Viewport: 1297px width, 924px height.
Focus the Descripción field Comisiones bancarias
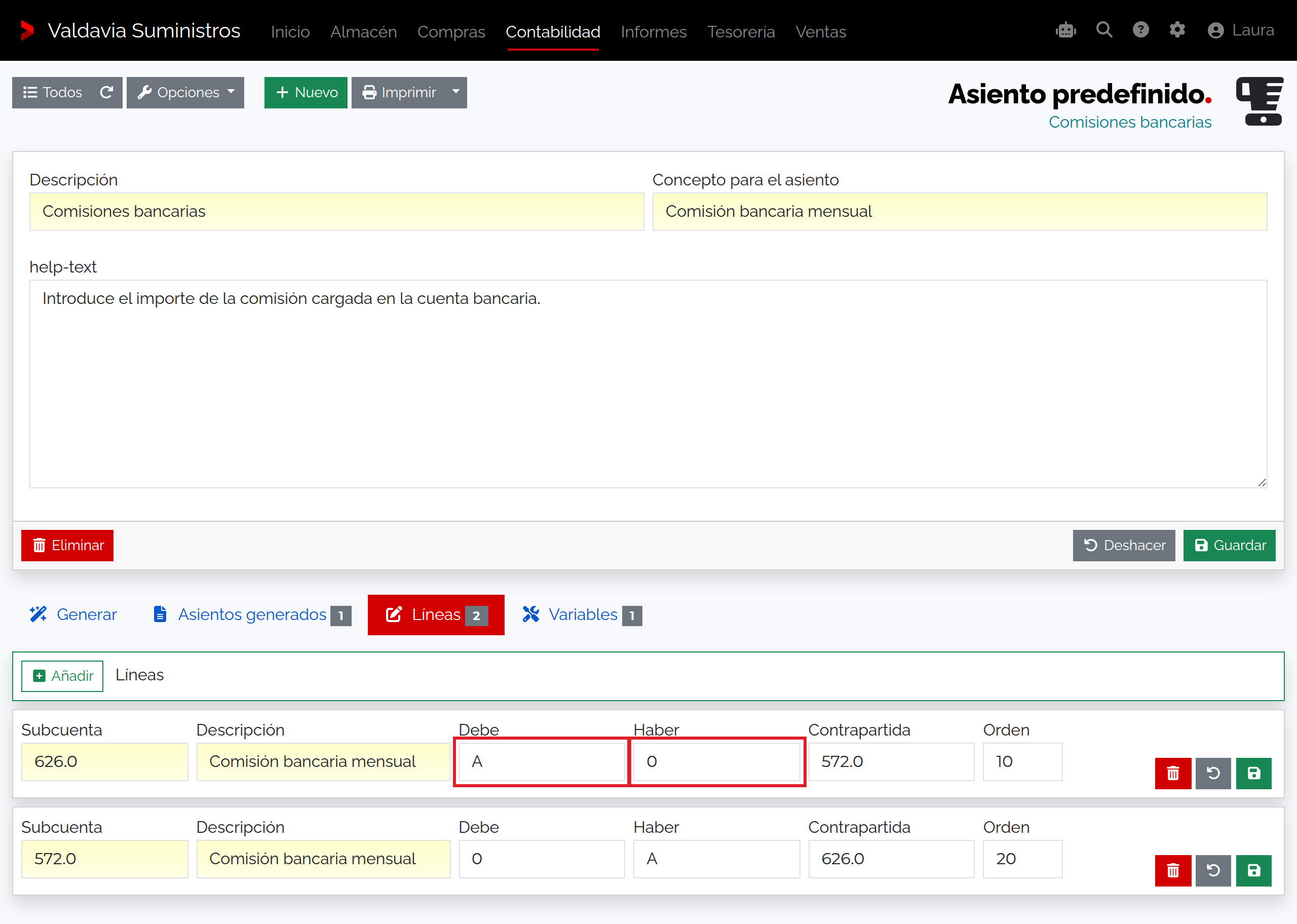pos(337,212)
